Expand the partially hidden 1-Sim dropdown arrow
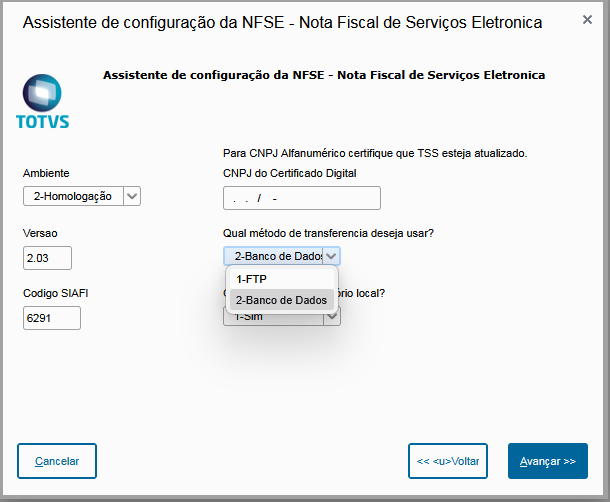The width and height of the screenshot is (610, 502). [x=333, y=315]
